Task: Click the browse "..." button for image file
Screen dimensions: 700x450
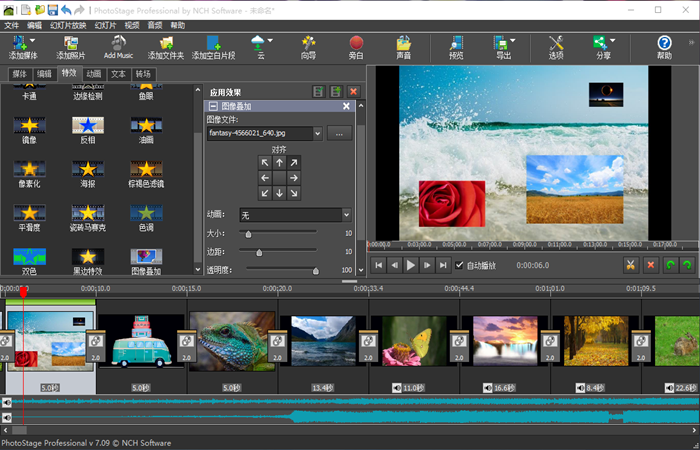Action: tap(339, 133)
